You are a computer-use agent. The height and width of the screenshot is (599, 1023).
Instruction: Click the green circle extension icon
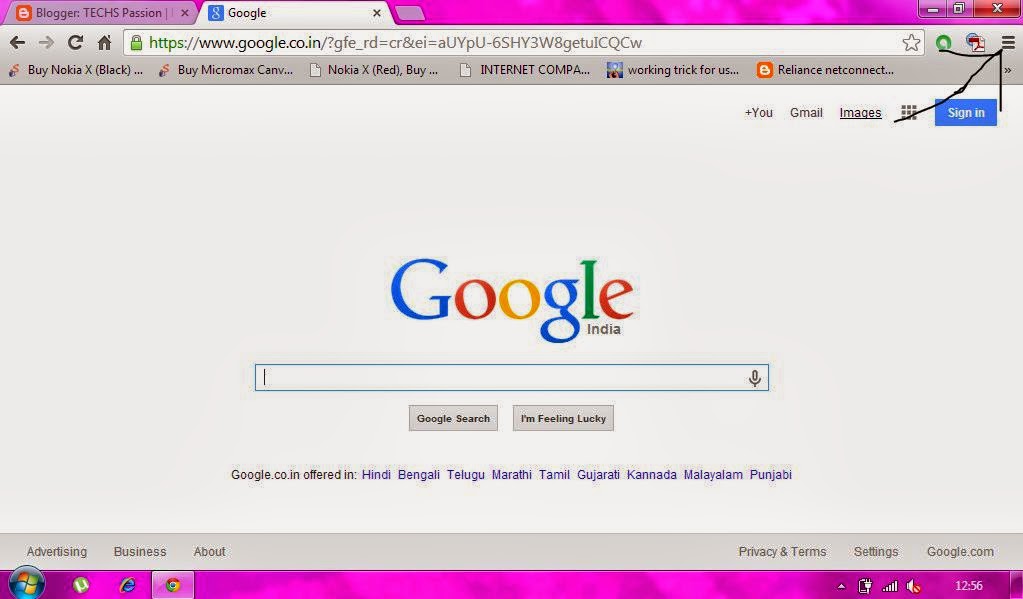point(943,44)
